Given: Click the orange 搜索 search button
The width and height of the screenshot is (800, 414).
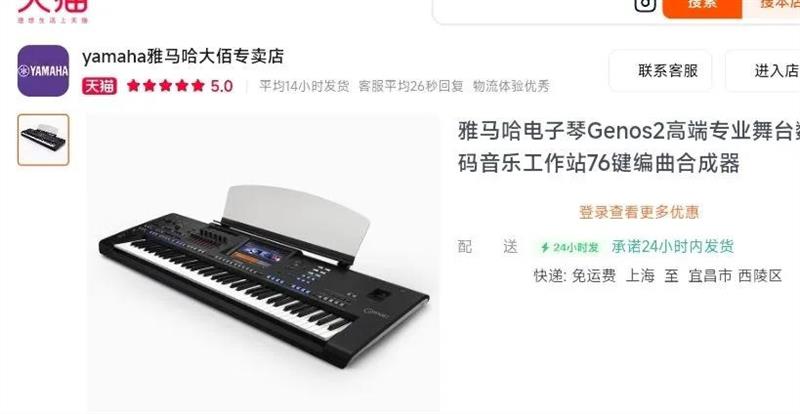Looking at the screenshot, I should pos(702,7).
